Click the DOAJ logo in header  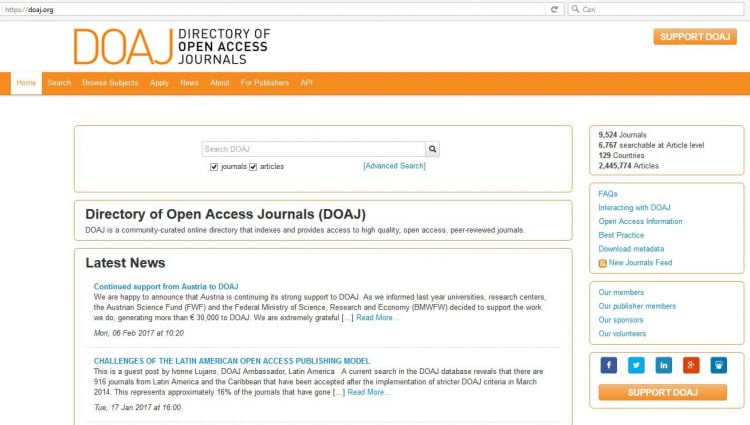[172, 46]
